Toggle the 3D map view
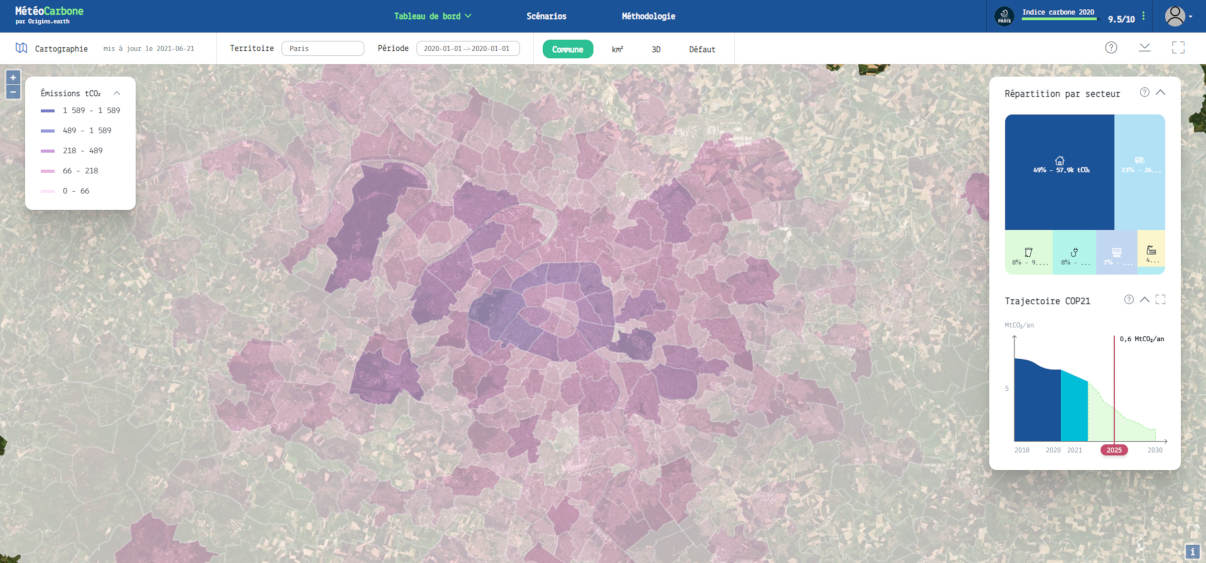This screenshot has height=563, width=1206. point(656,49)
